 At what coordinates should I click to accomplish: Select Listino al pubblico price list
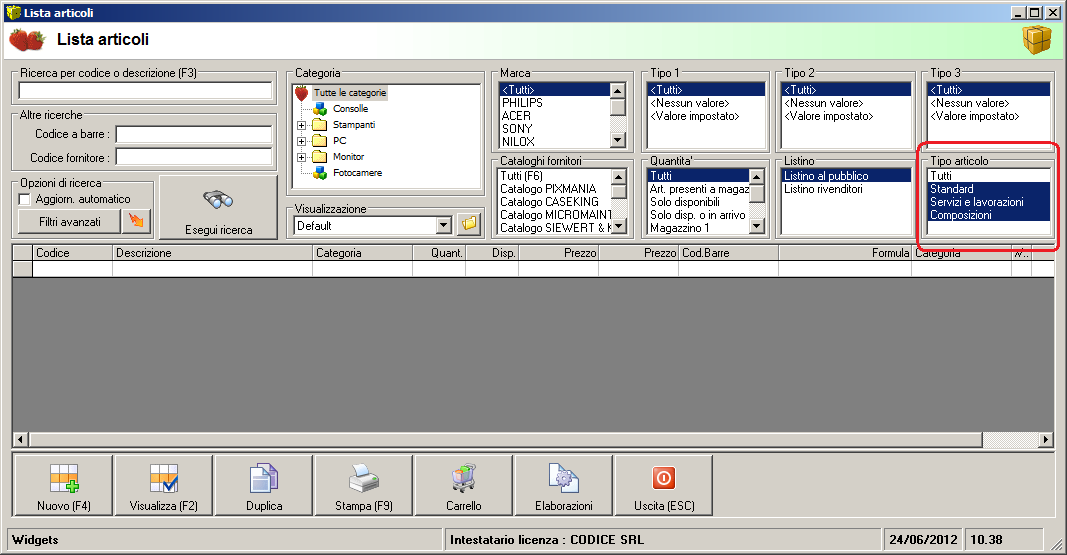pos(847,175)
